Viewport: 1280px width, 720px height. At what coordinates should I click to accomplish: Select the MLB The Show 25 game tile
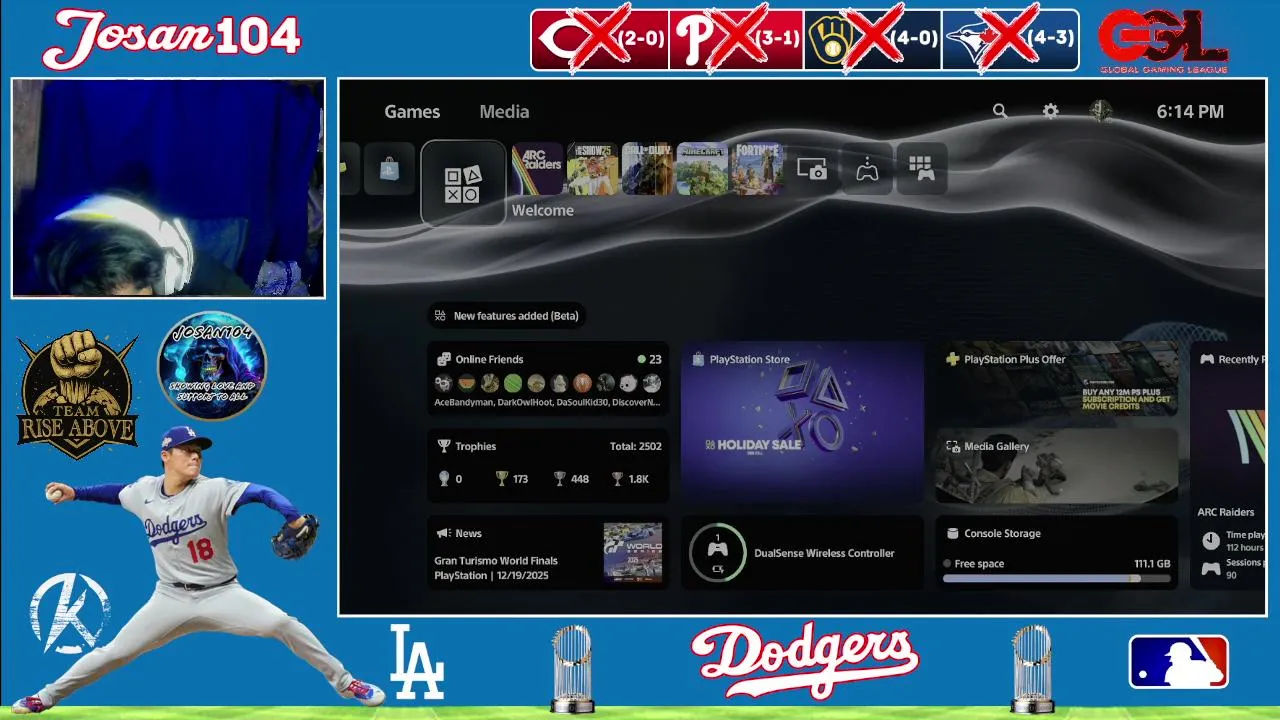(592, 169)
